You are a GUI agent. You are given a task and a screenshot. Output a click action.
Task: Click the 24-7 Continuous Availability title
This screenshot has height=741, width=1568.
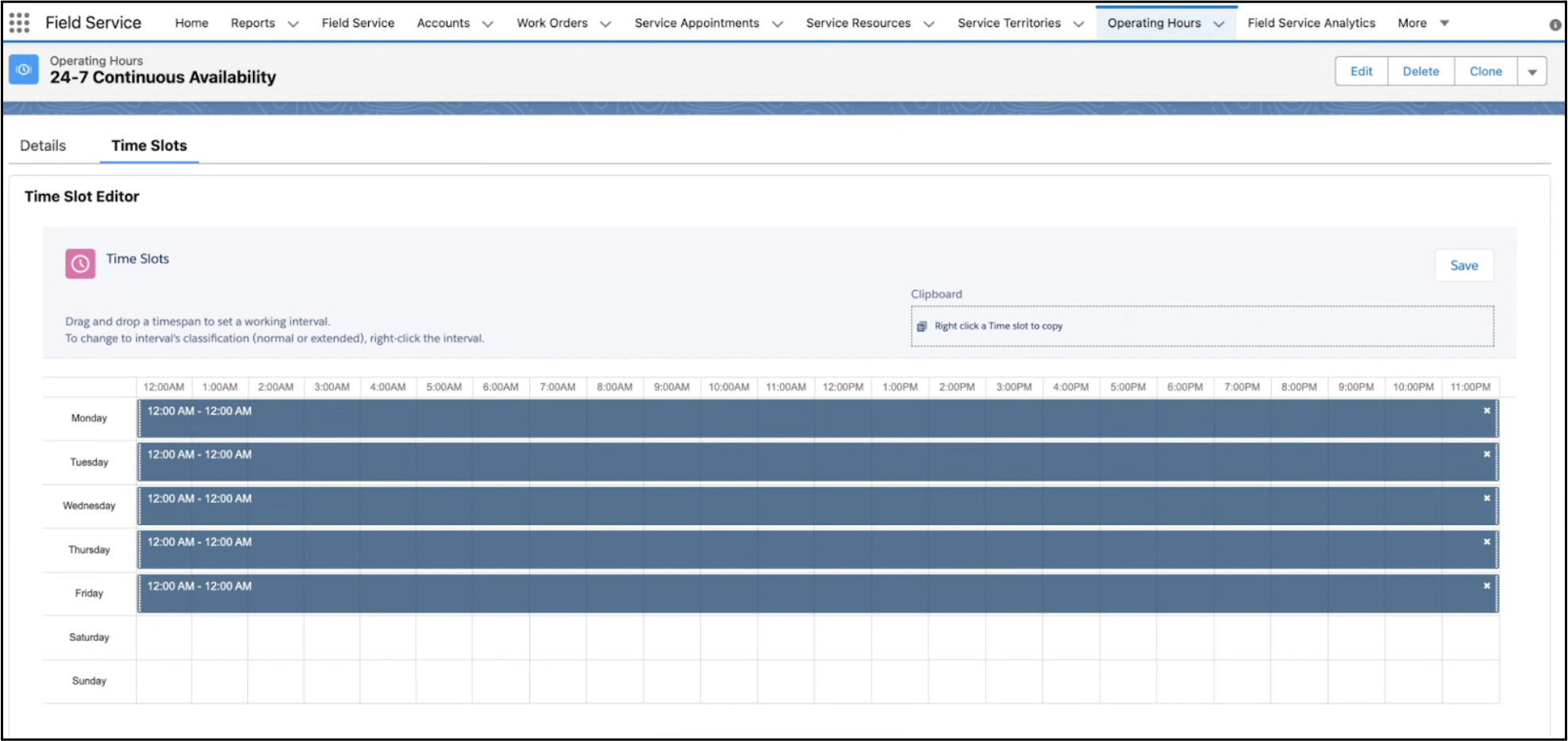click(x=163, y=78)
